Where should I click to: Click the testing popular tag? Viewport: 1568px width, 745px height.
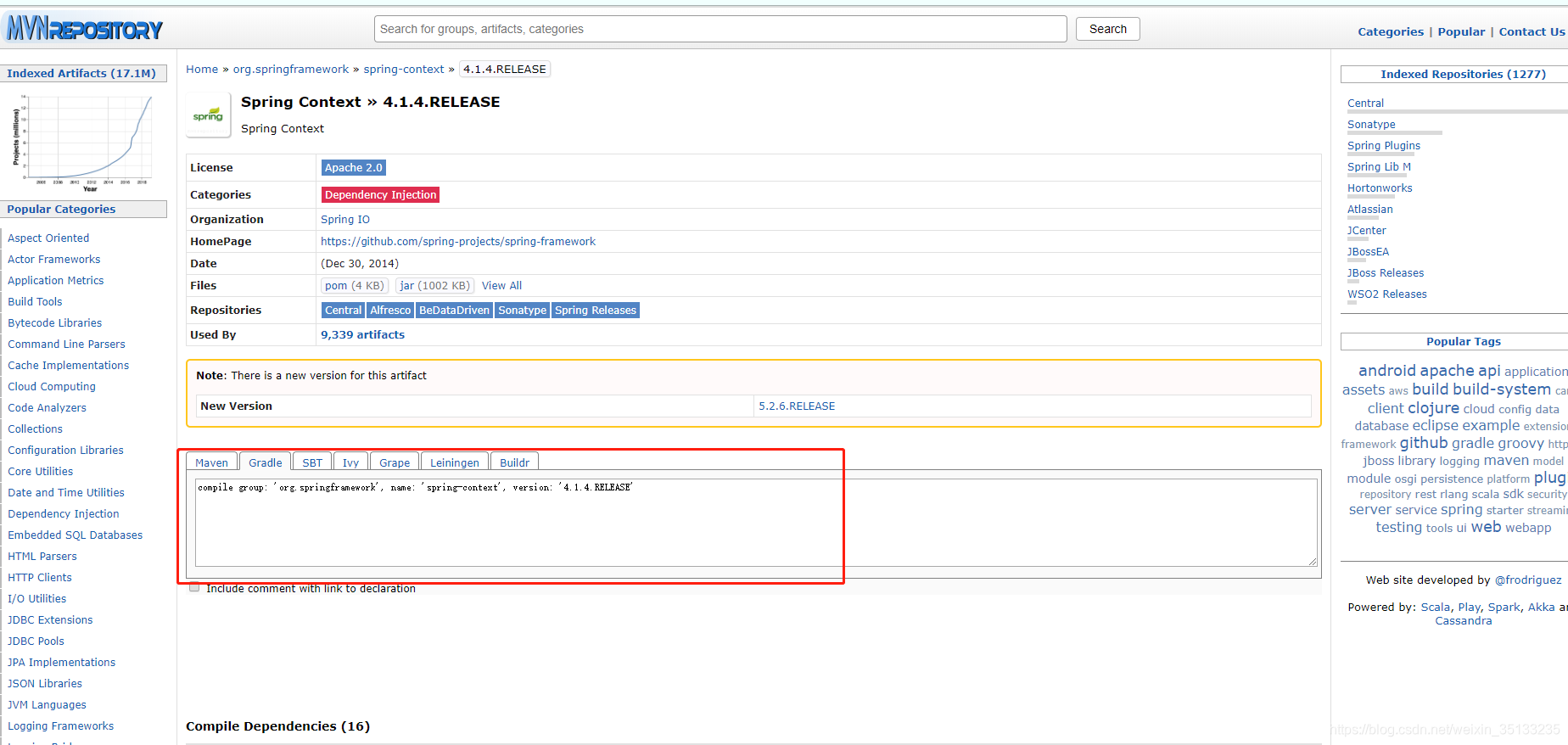coord(1399,527)
